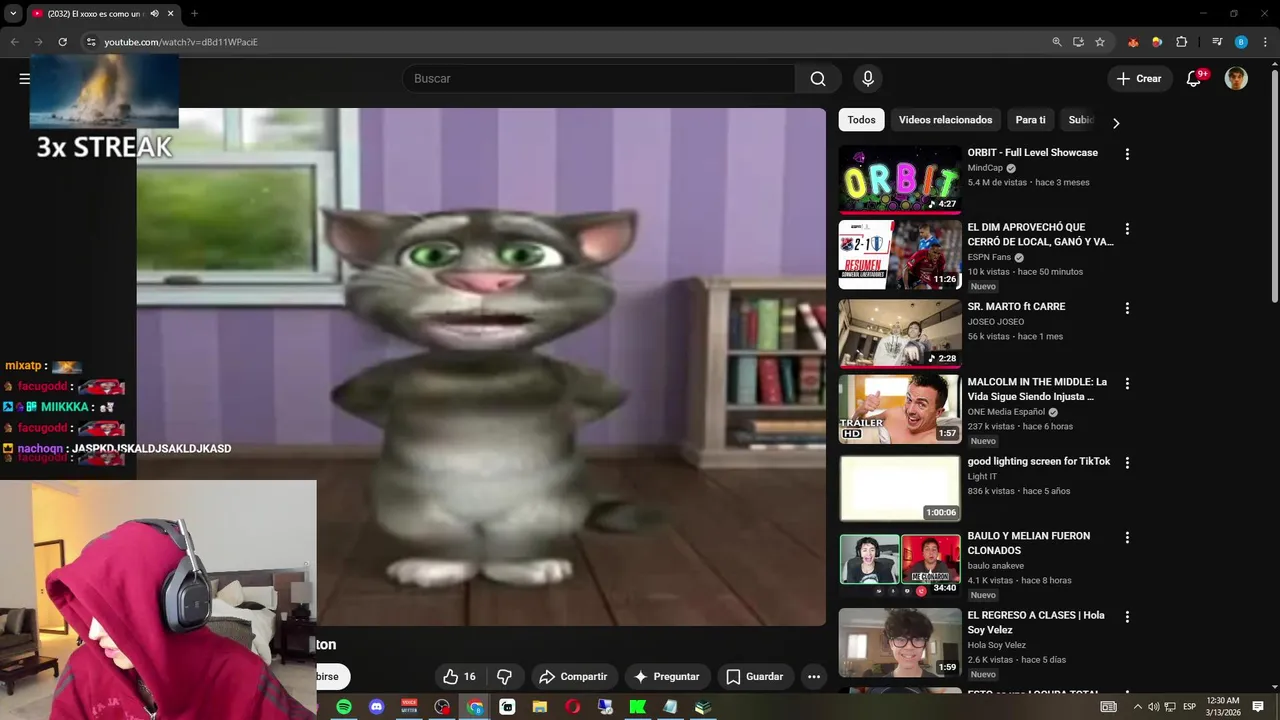Click ESP language indicator in tray

1189,707
